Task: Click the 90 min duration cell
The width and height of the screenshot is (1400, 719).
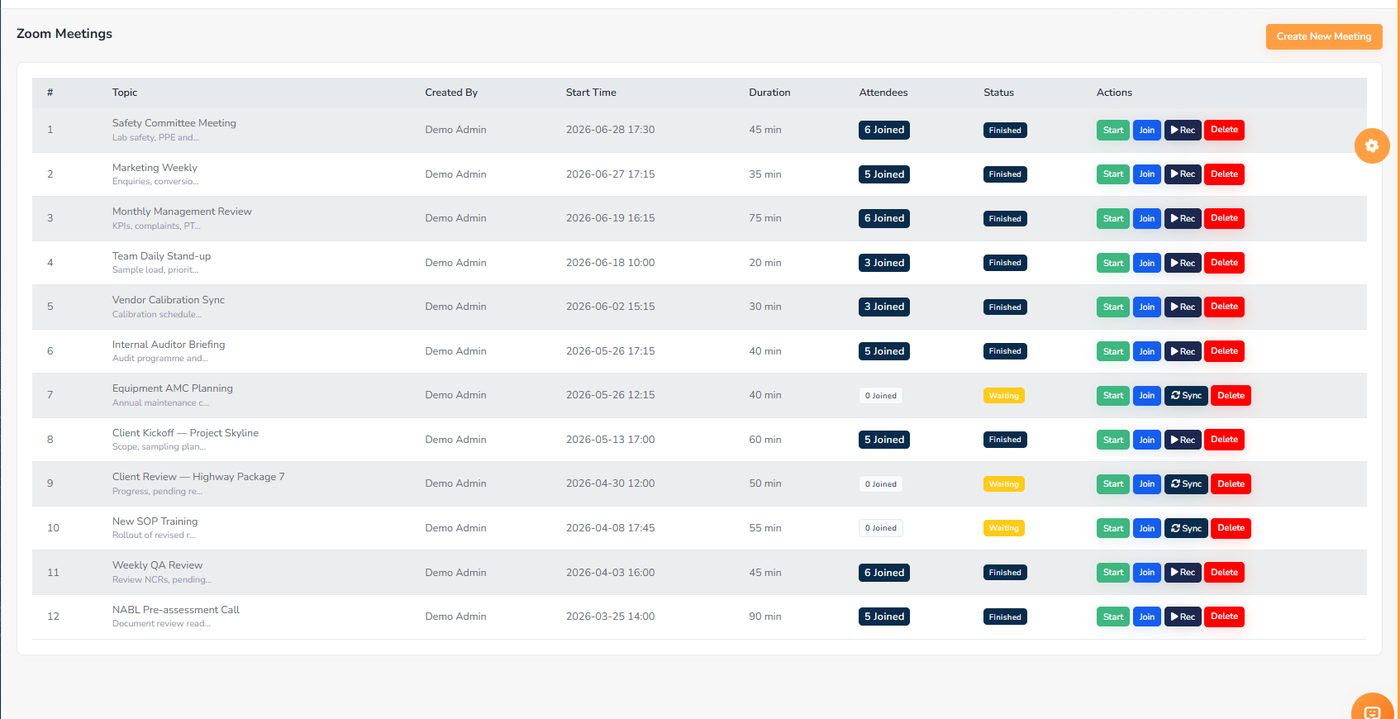Action: [765, 617]
